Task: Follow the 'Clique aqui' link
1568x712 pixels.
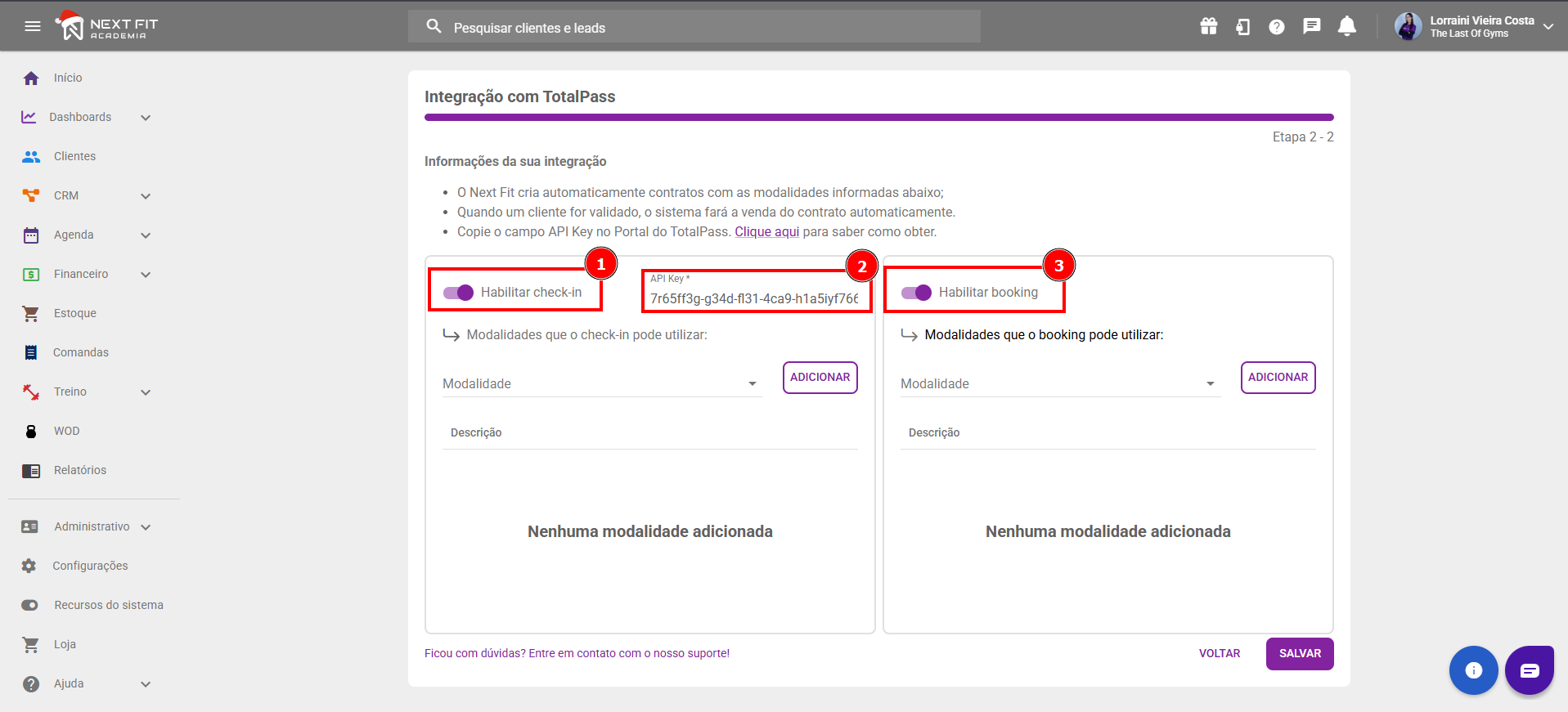Action: pyautogui.click(x=766, y=232)
